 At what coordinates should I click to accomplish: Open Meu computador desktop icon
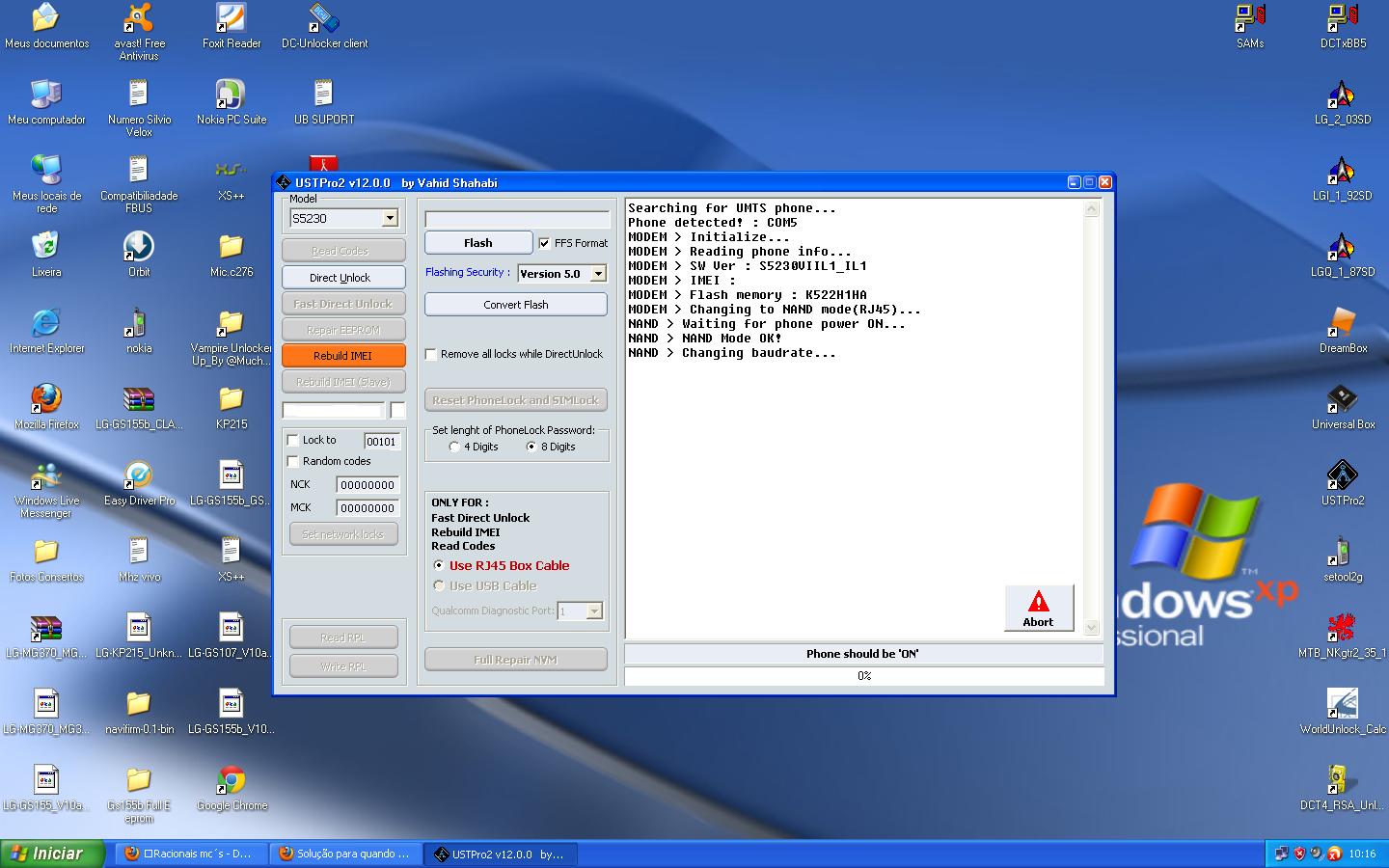pyautogui.click(x=46, y=102)
